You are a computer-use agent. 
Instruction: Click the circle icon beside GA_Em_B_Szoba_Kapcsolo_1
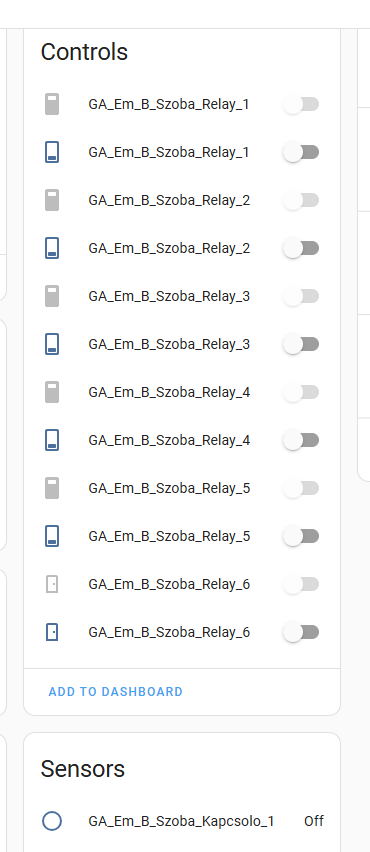tap(52, 821)
